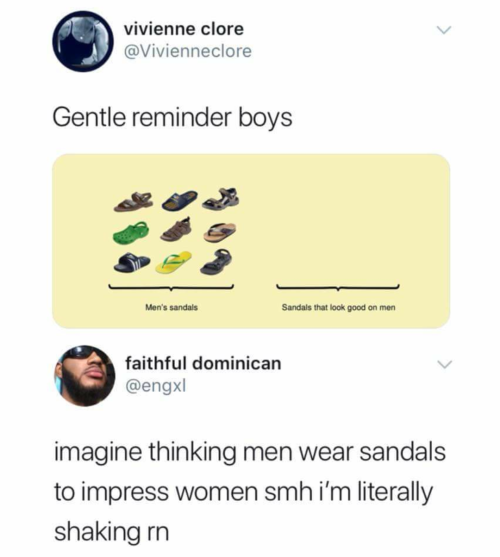Open the yellow sandals comparison image
The width and height of the screenshot is (500, 557).
[x=251, y=241]
